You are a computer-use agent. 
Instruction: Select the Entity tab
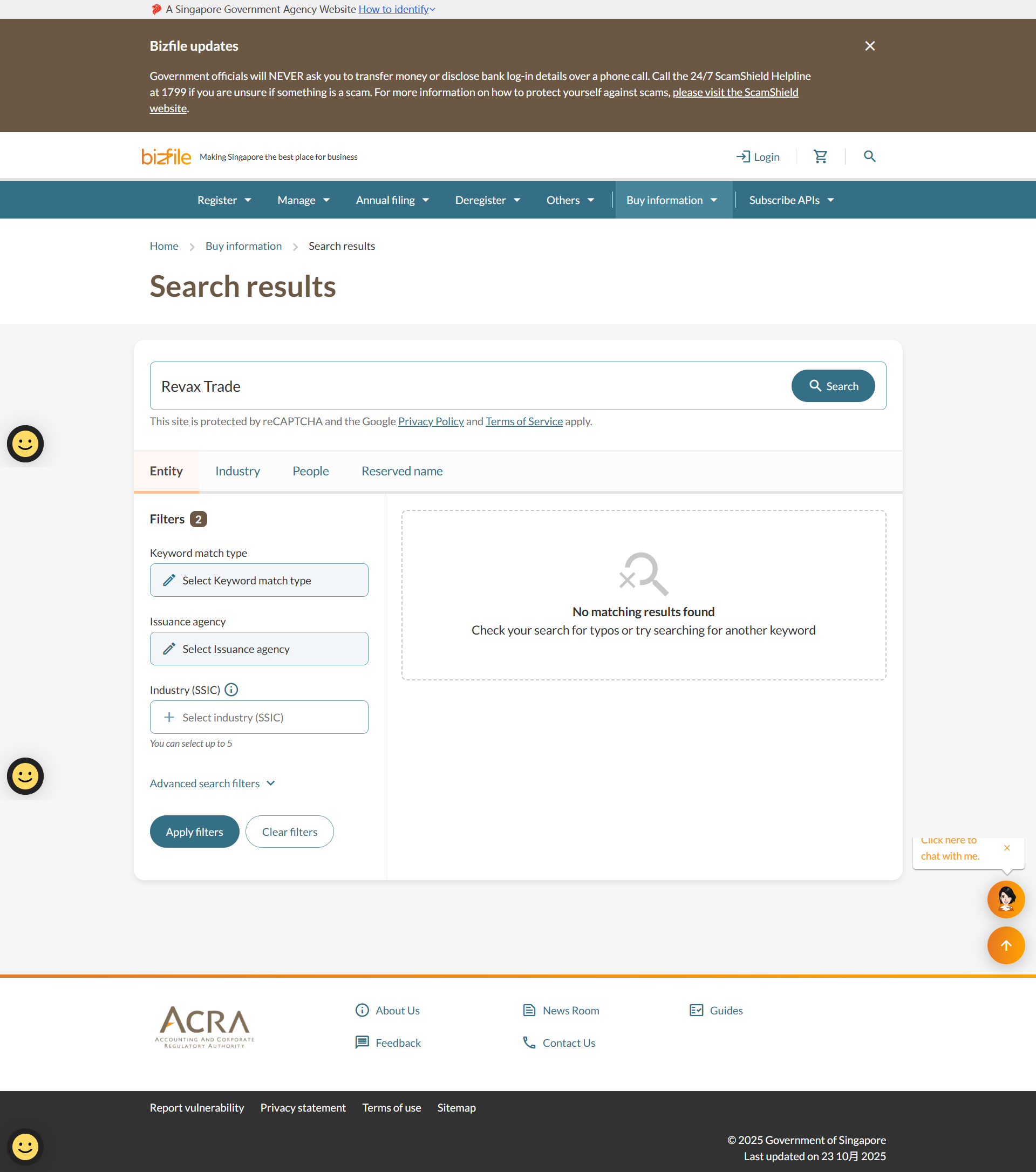pyautogui.click(x=166, y=471)
